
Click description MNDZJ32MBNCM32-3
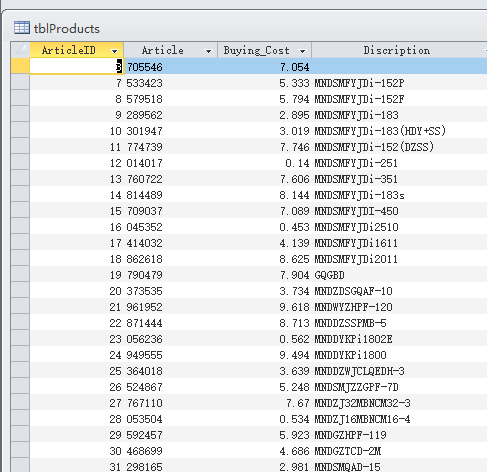[x=362, y=403]
